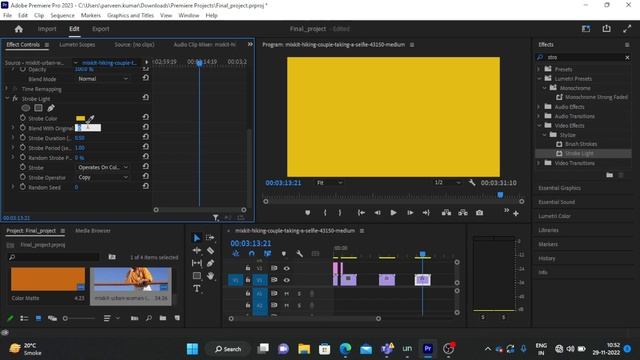Open the History panel

tap(547, 258)
